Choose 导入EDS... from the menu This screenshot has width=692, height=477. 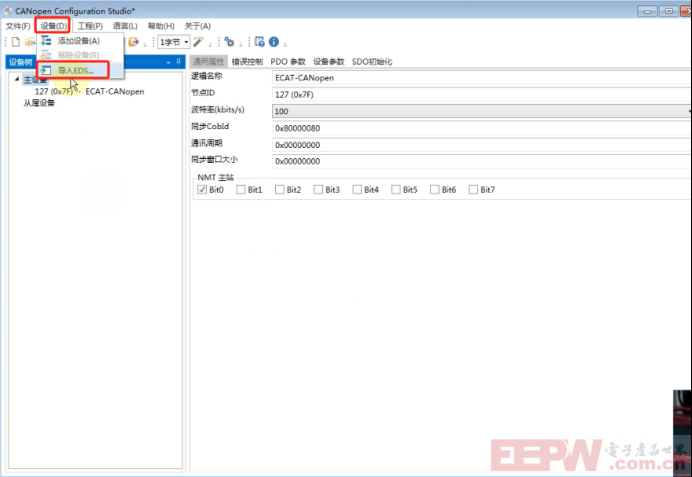click(x=79, y=70)
